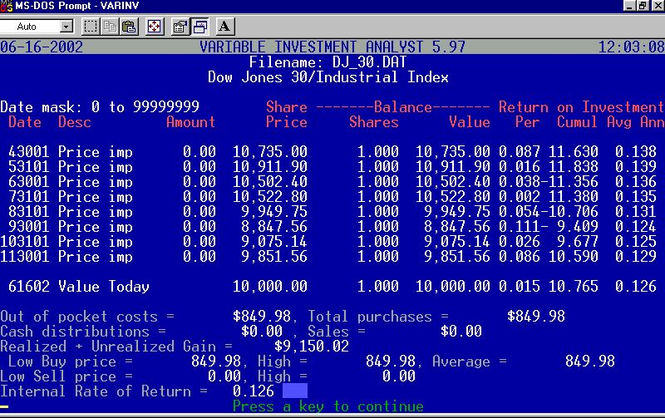Click the 'Amount' column header
Screen dimensions: 665x418
(191, 122)
